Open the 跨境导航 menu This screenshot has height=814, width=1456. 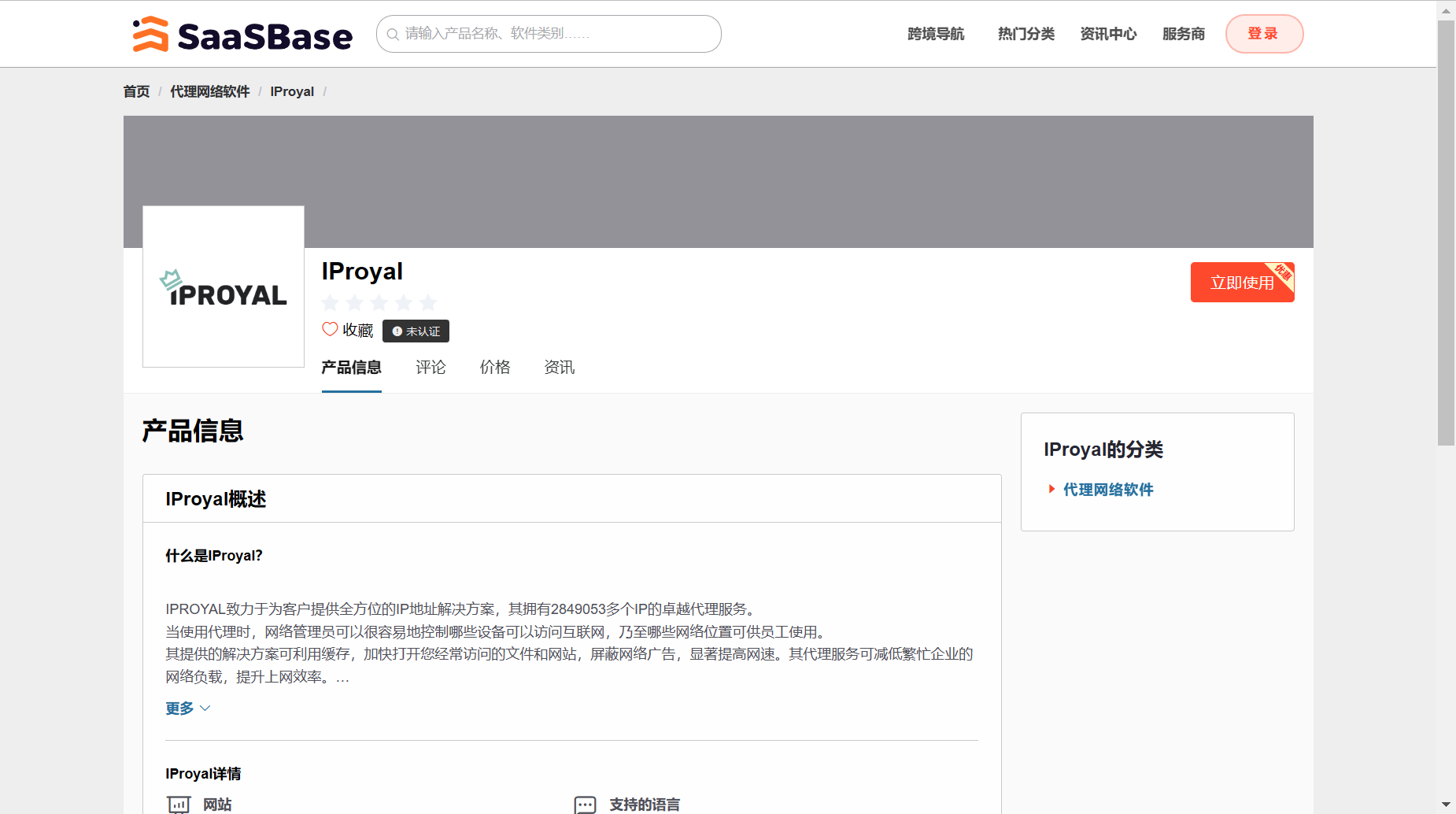tap(936, 34)
